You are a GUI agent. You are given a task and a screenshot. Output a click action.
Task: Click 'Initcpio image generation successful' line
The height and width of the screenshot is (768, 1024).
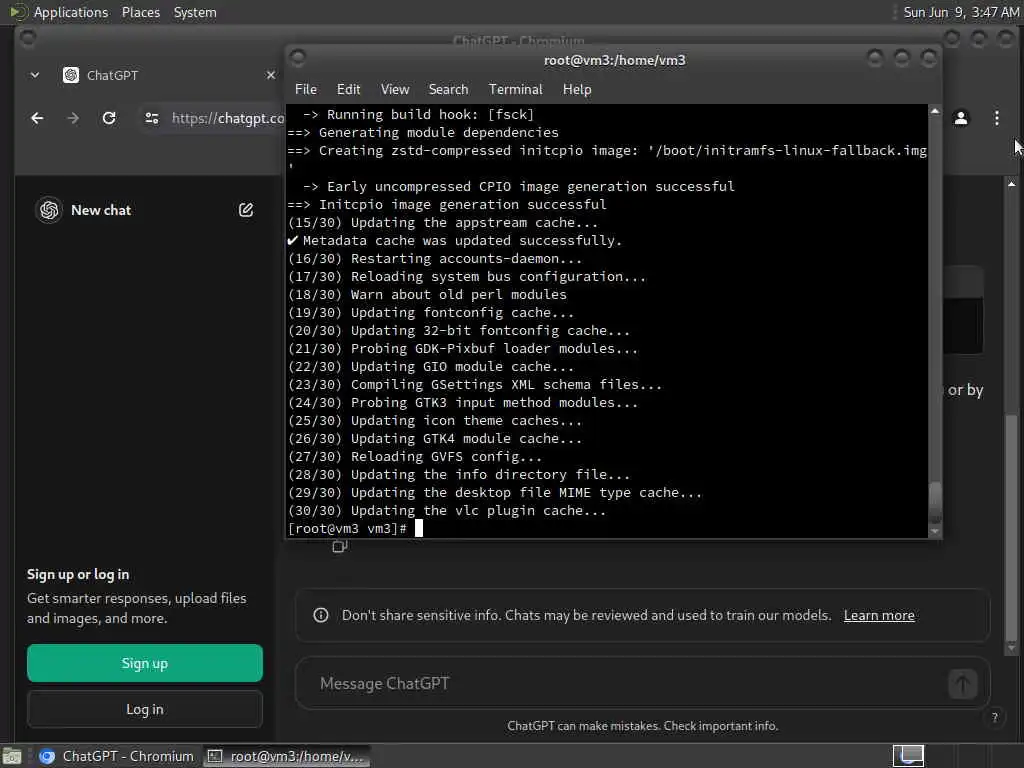(447, 204)
